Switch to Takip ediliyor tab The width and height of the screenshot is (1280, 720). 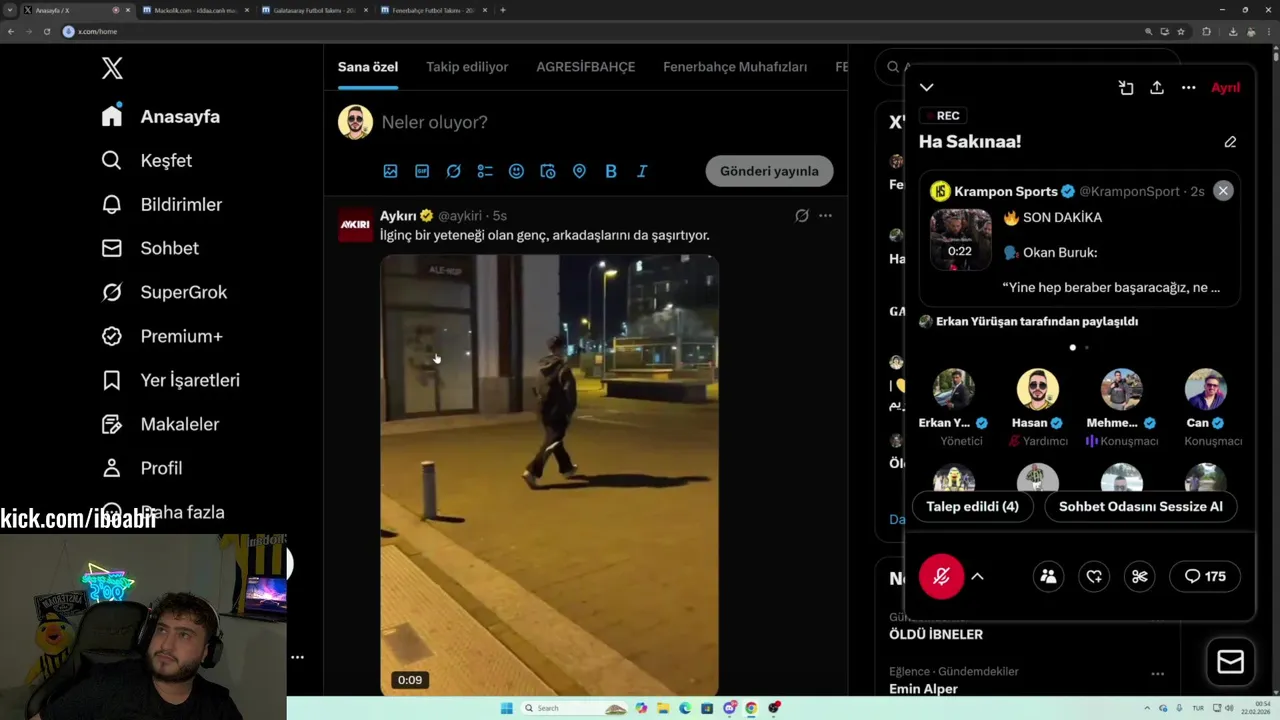(x=467, y=67)
